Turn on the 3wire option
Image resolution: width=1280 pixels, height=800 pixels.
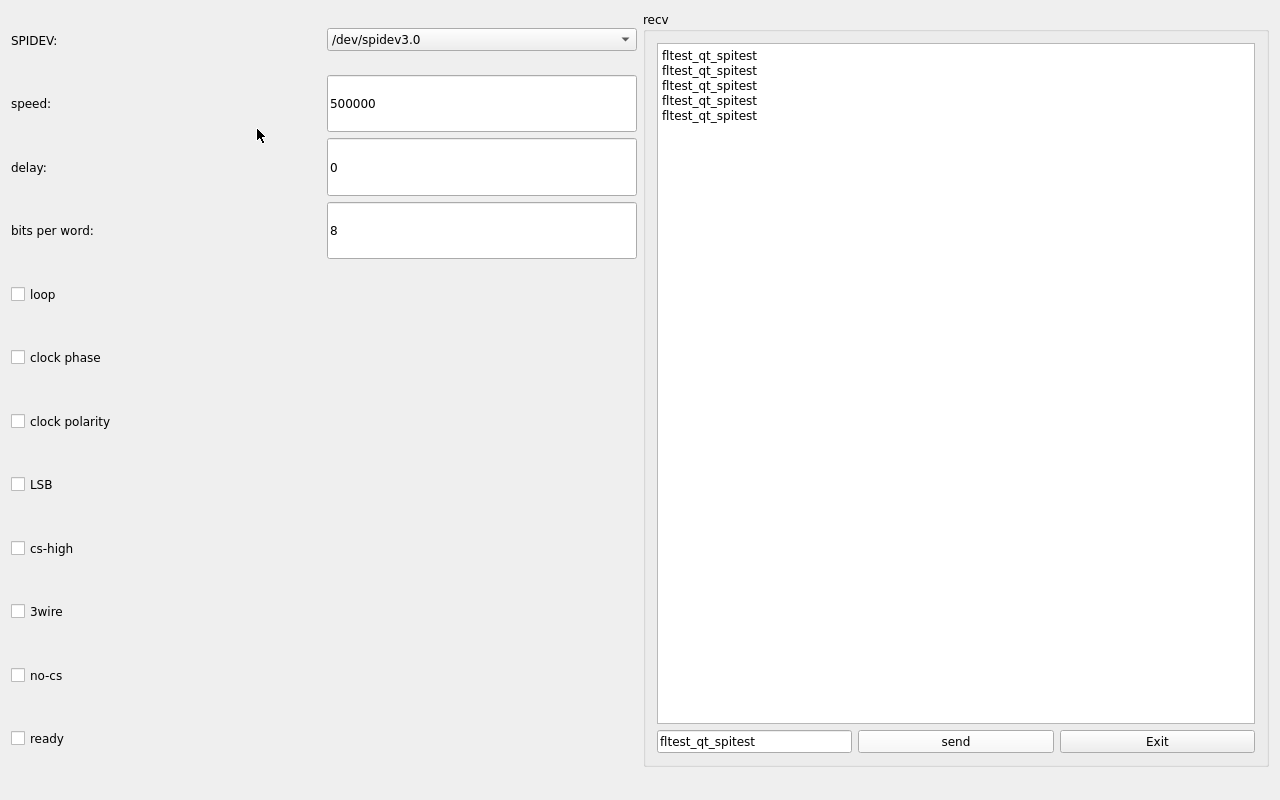point(18,612)
